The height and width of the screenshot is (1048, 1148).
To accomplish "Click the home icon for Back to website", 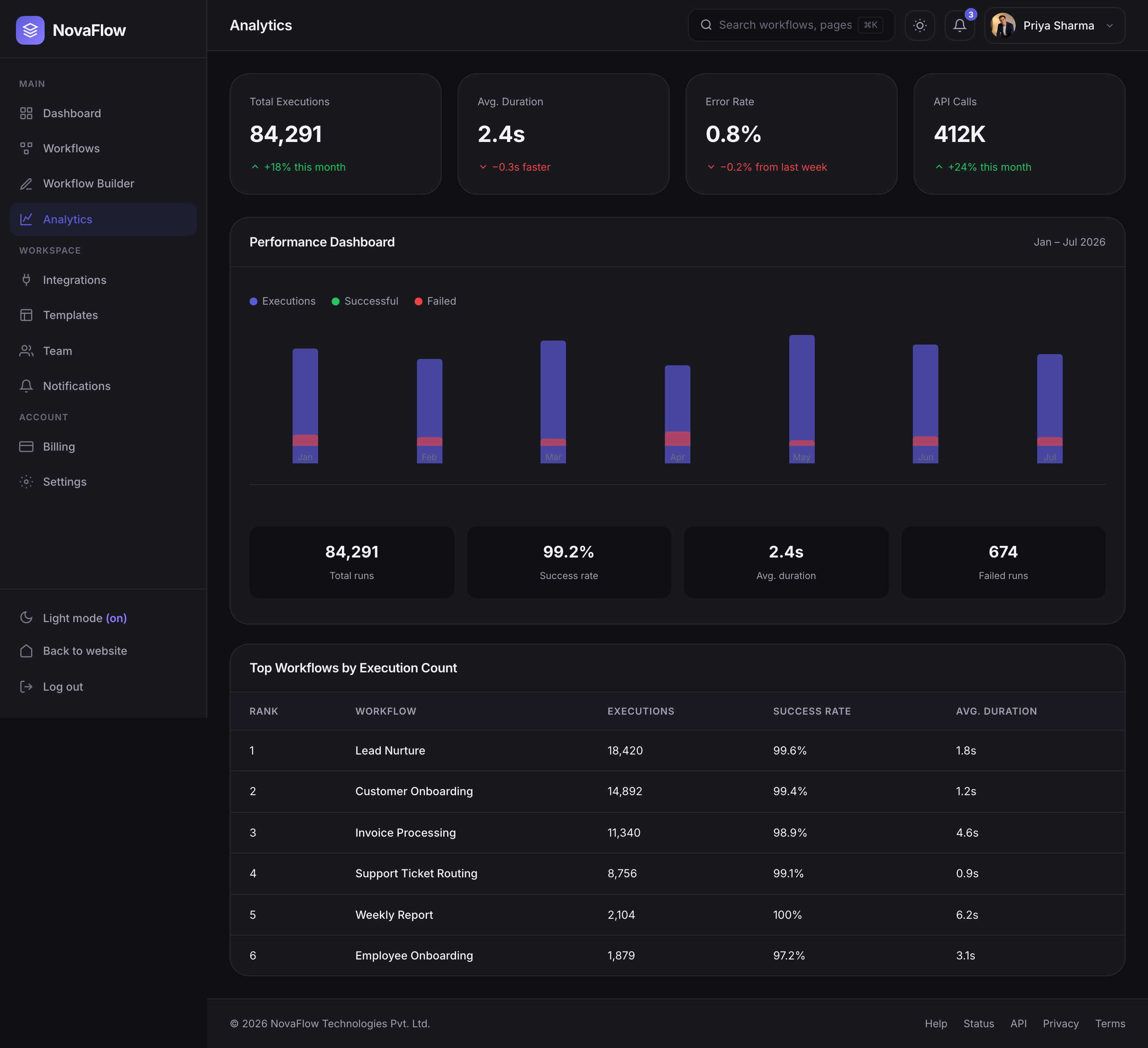I will (x=26, y=651).
